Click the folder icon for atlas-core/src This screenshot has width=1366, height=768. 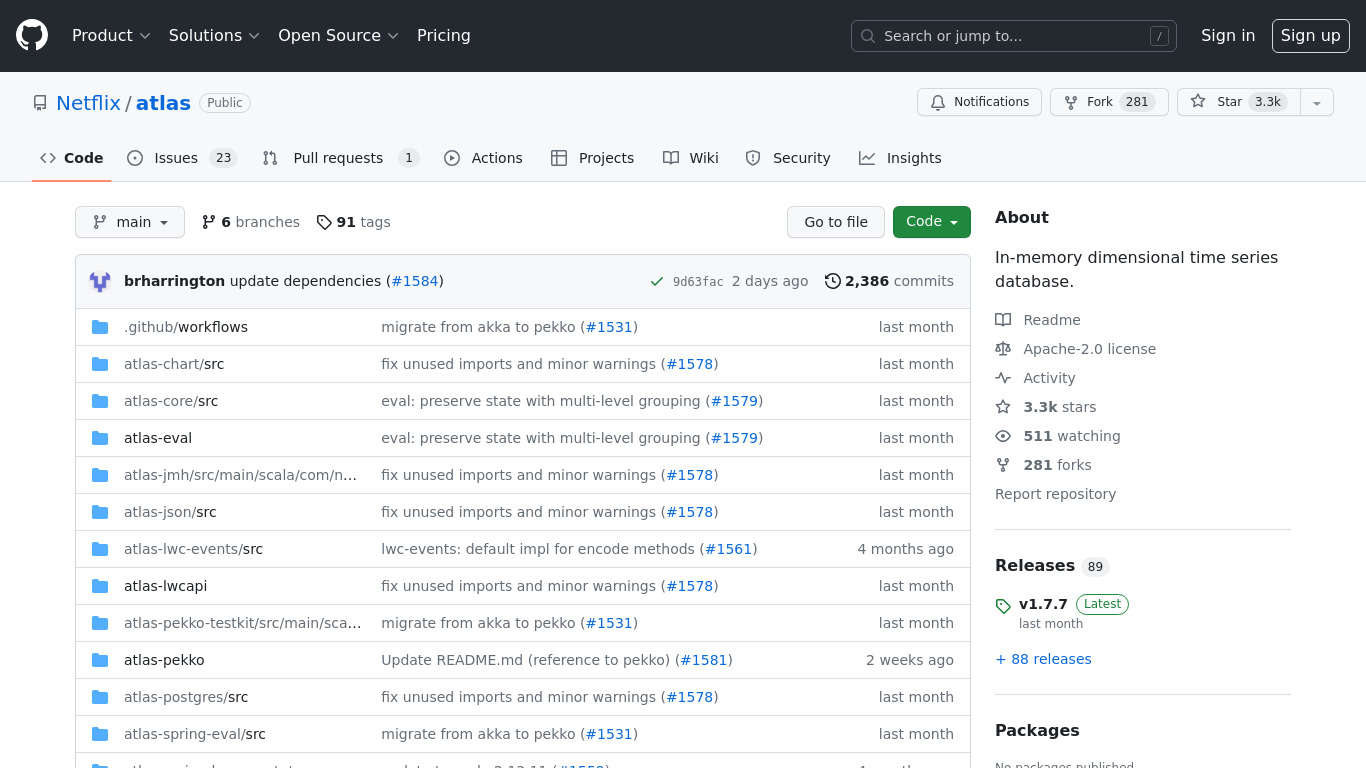click(100, 401)
